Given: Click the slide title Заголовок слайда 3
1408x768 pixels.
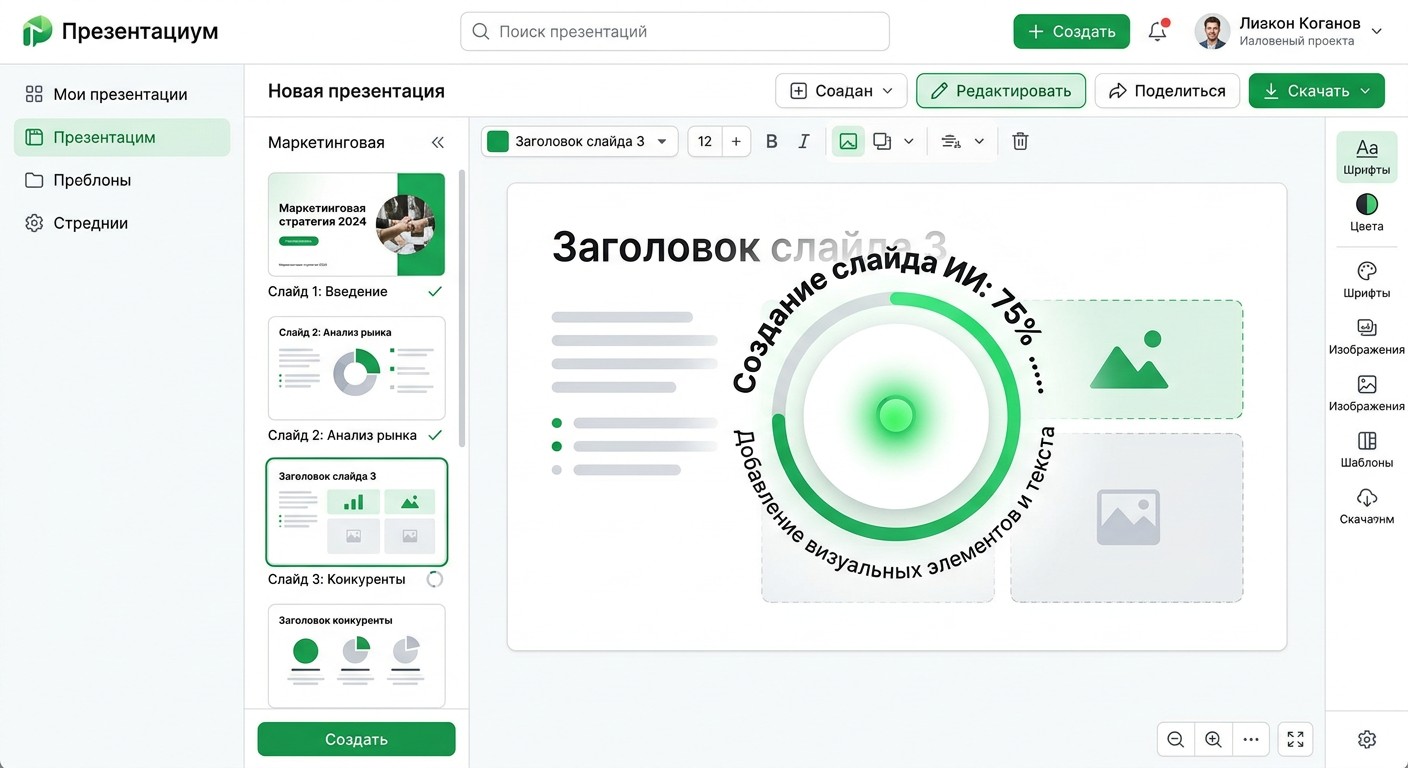Looking at the screenshot, I should tap(748, 247).
